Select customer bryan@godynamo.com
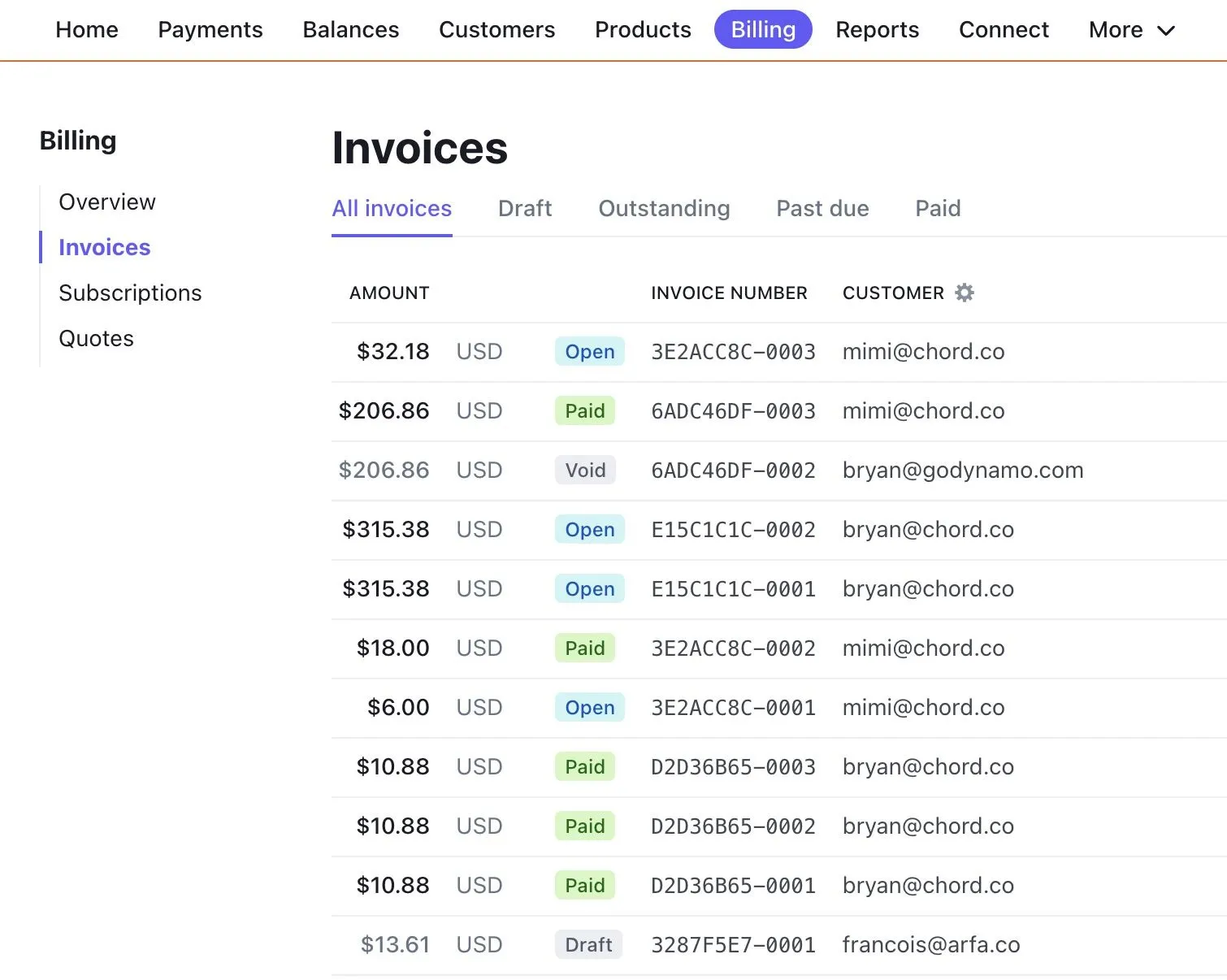 (963, 470)
